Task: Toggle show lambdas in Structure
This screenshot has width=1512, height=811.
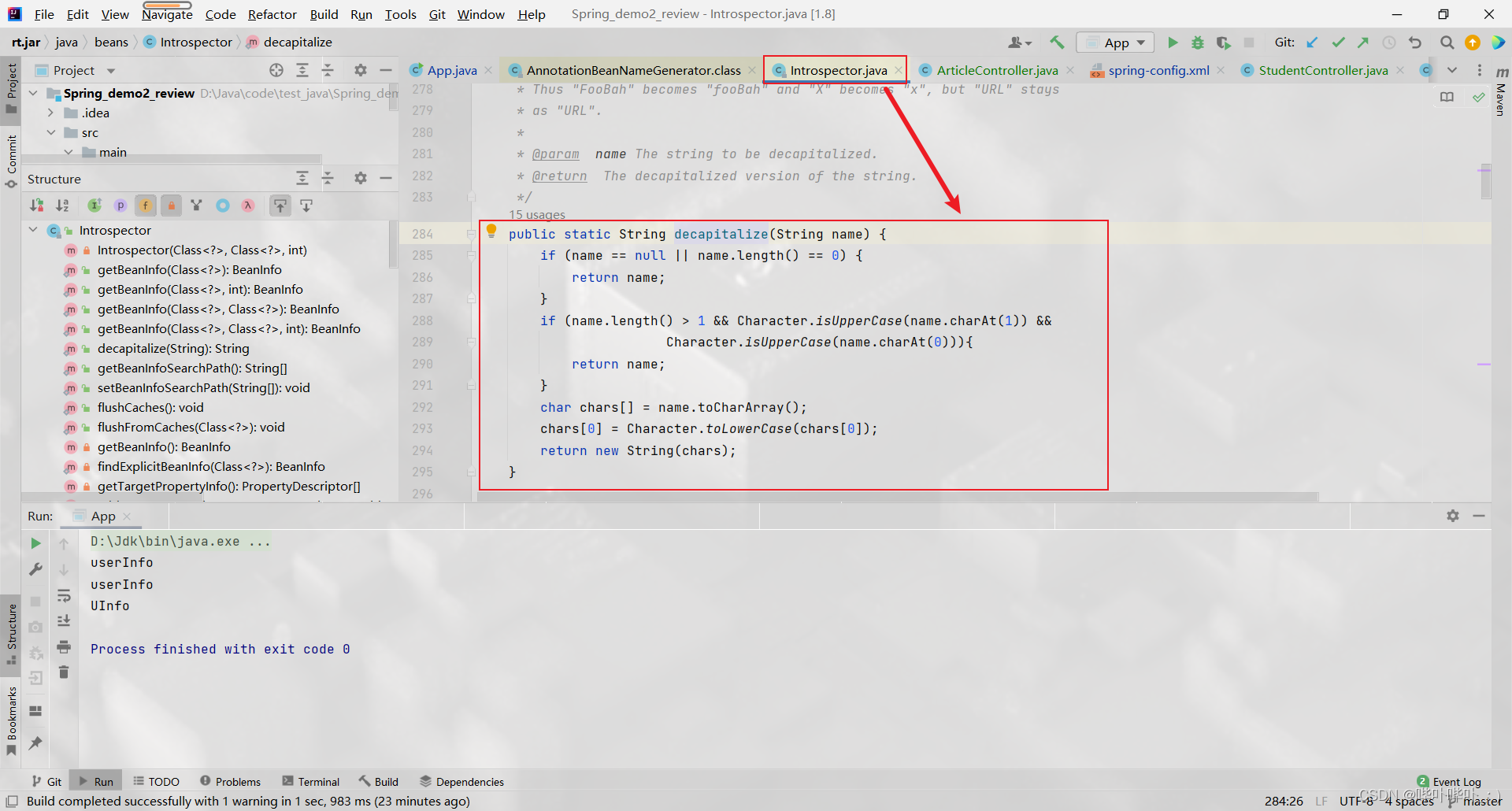Action: pyautogui.click(x=248, y=206)
